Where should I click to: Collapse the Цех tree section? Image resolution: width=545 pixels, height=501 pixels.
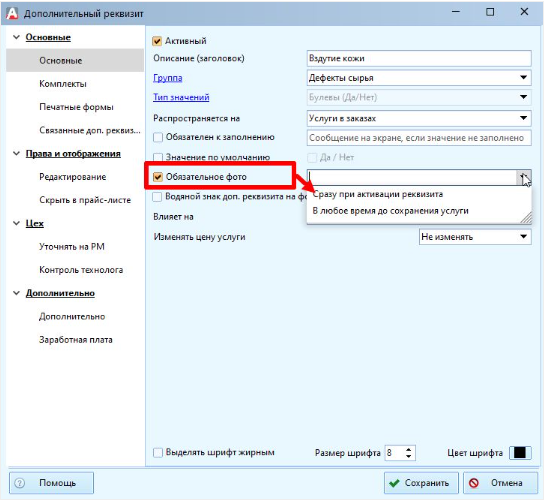click(16, 223)
